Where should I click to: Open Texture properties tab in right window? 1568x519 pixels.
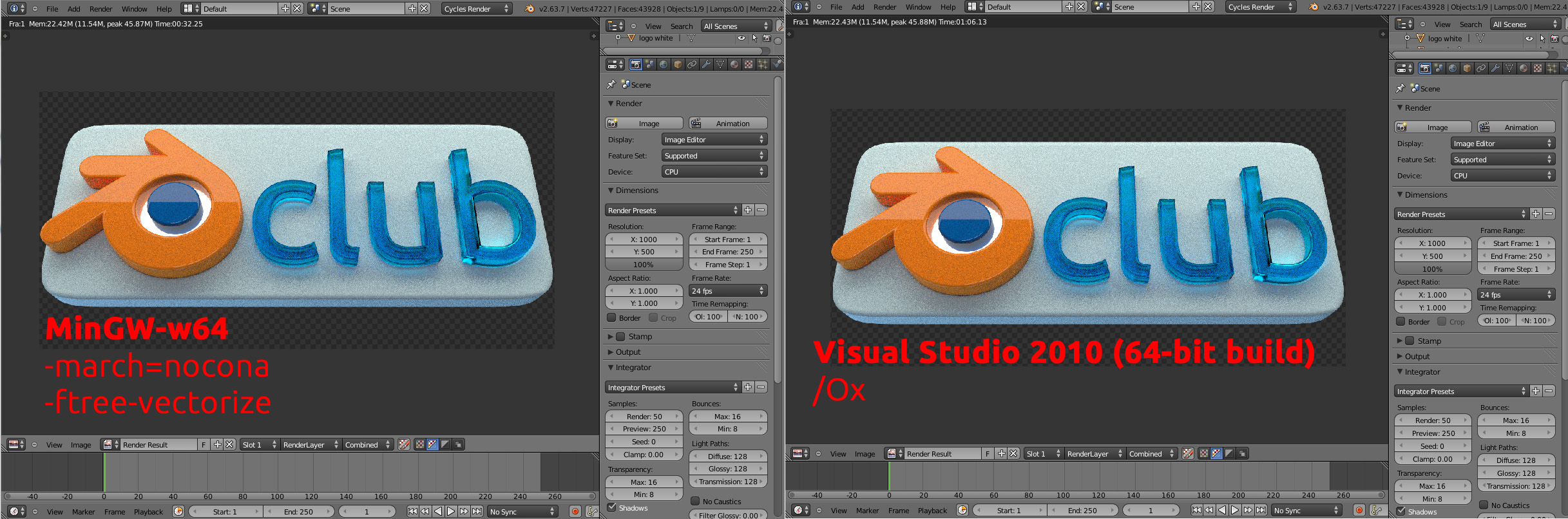click(1538, 68)
